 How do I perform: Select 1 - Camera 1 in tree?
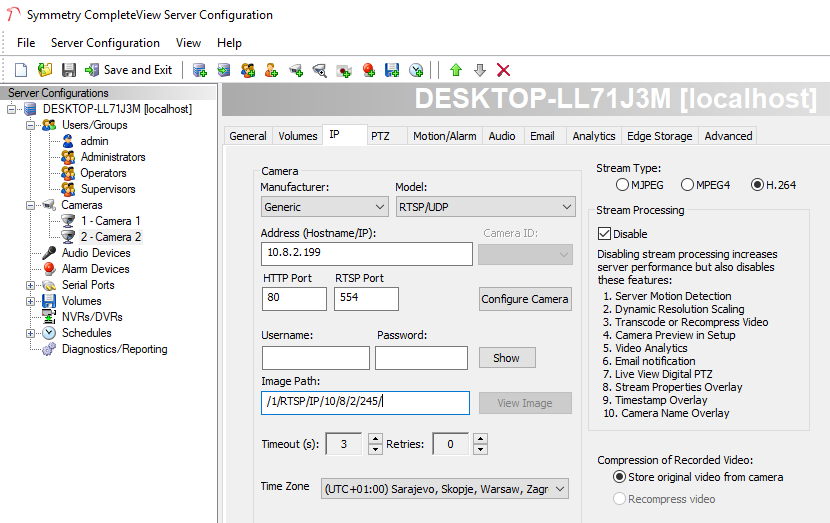110,221
